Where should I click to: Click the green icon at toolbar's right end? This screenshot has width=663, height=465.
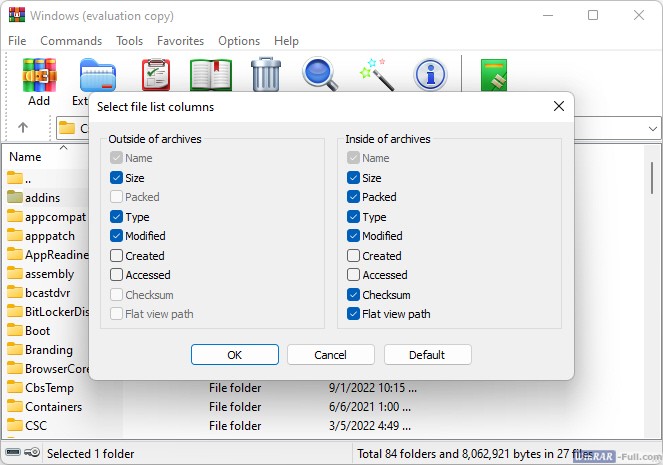[494, 75]
